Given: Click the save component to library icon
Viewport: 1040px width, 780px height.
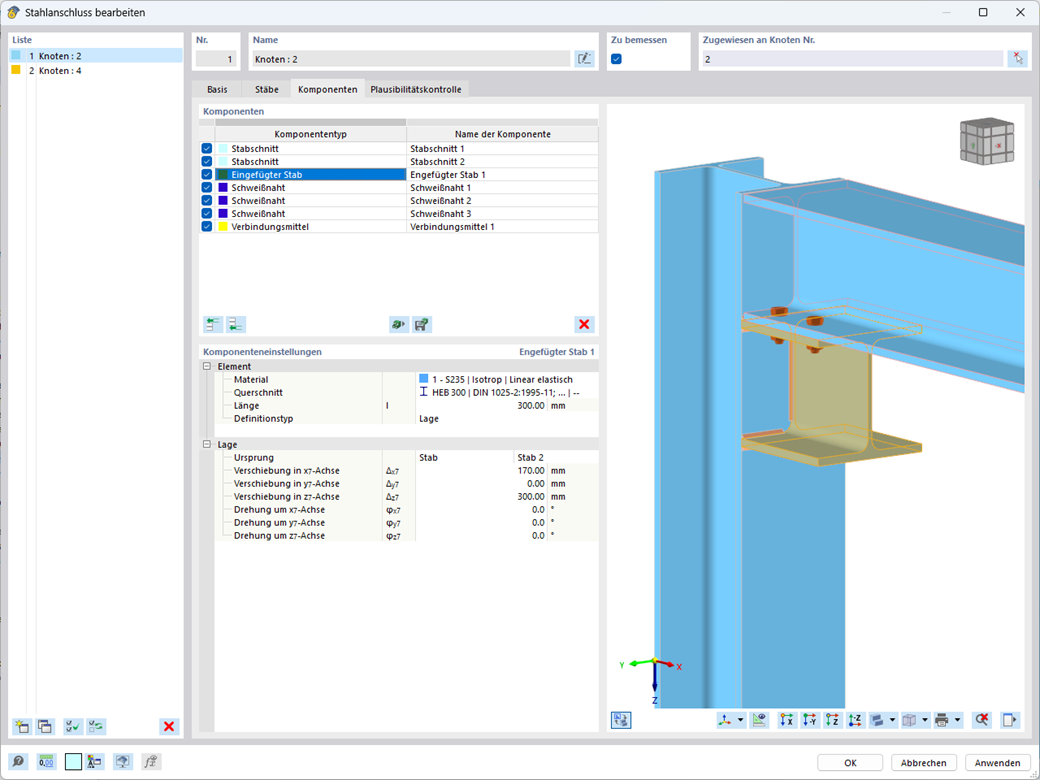Looking at the screenshot, I should [422, 324].
